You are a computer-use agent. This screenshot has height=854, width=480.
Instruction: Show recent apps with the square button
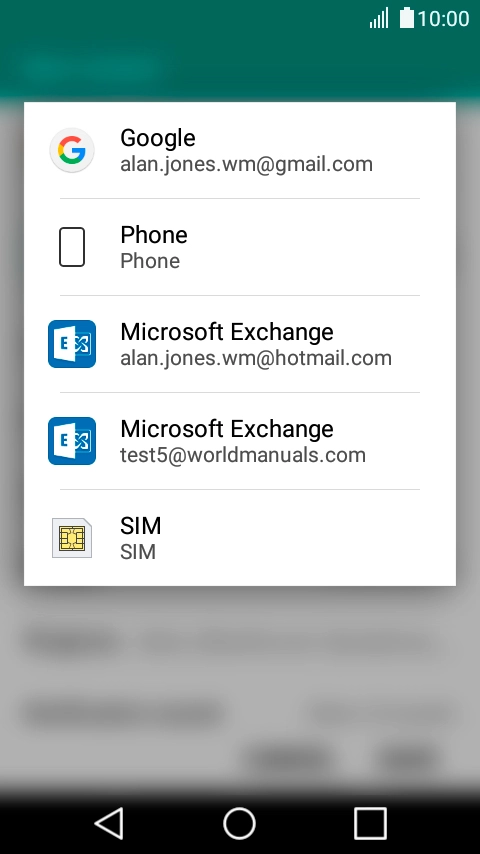tap(370, 823)
